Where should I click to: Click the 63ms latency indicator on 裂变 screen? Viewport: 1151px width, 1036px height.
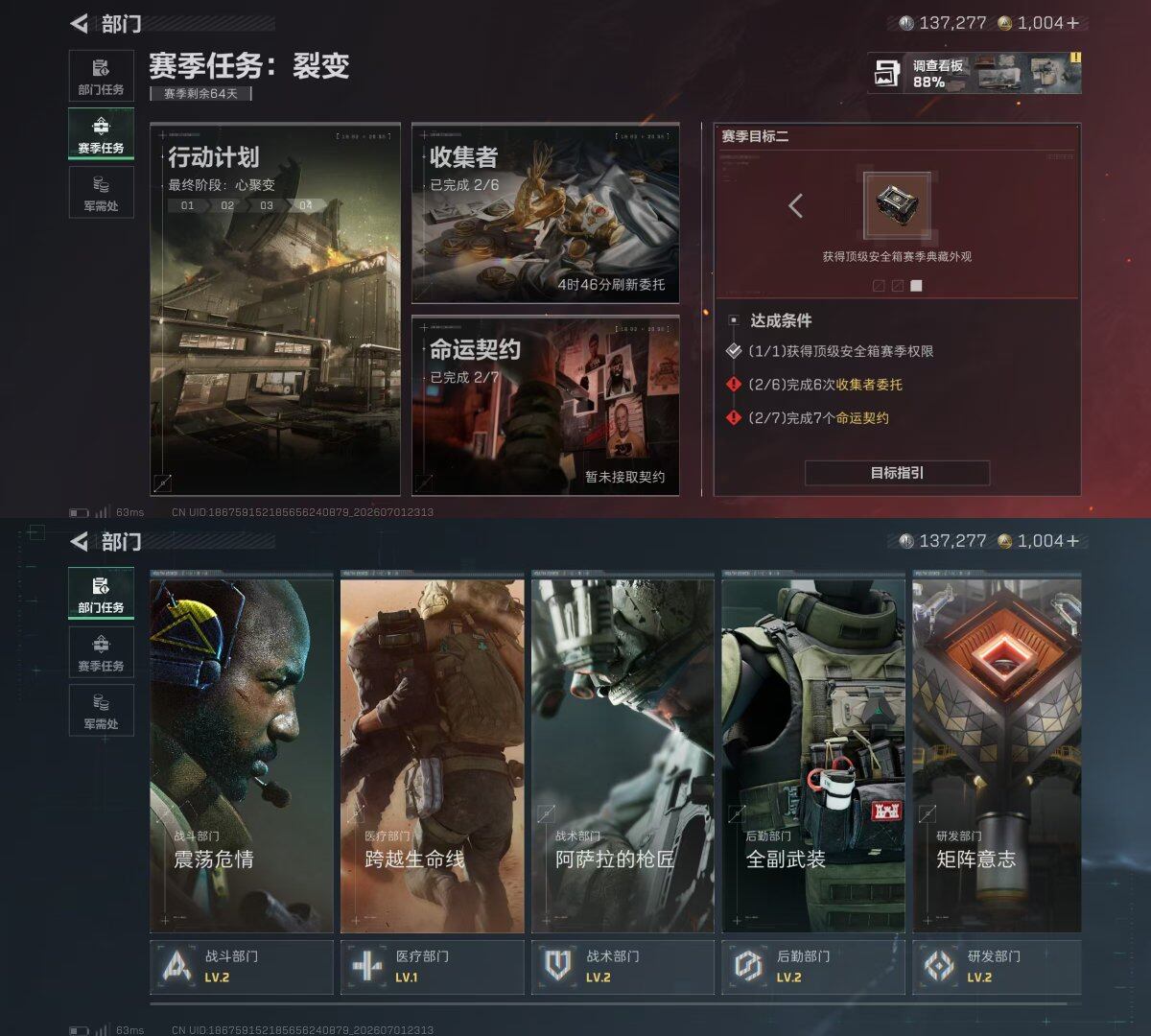(129, 512)
